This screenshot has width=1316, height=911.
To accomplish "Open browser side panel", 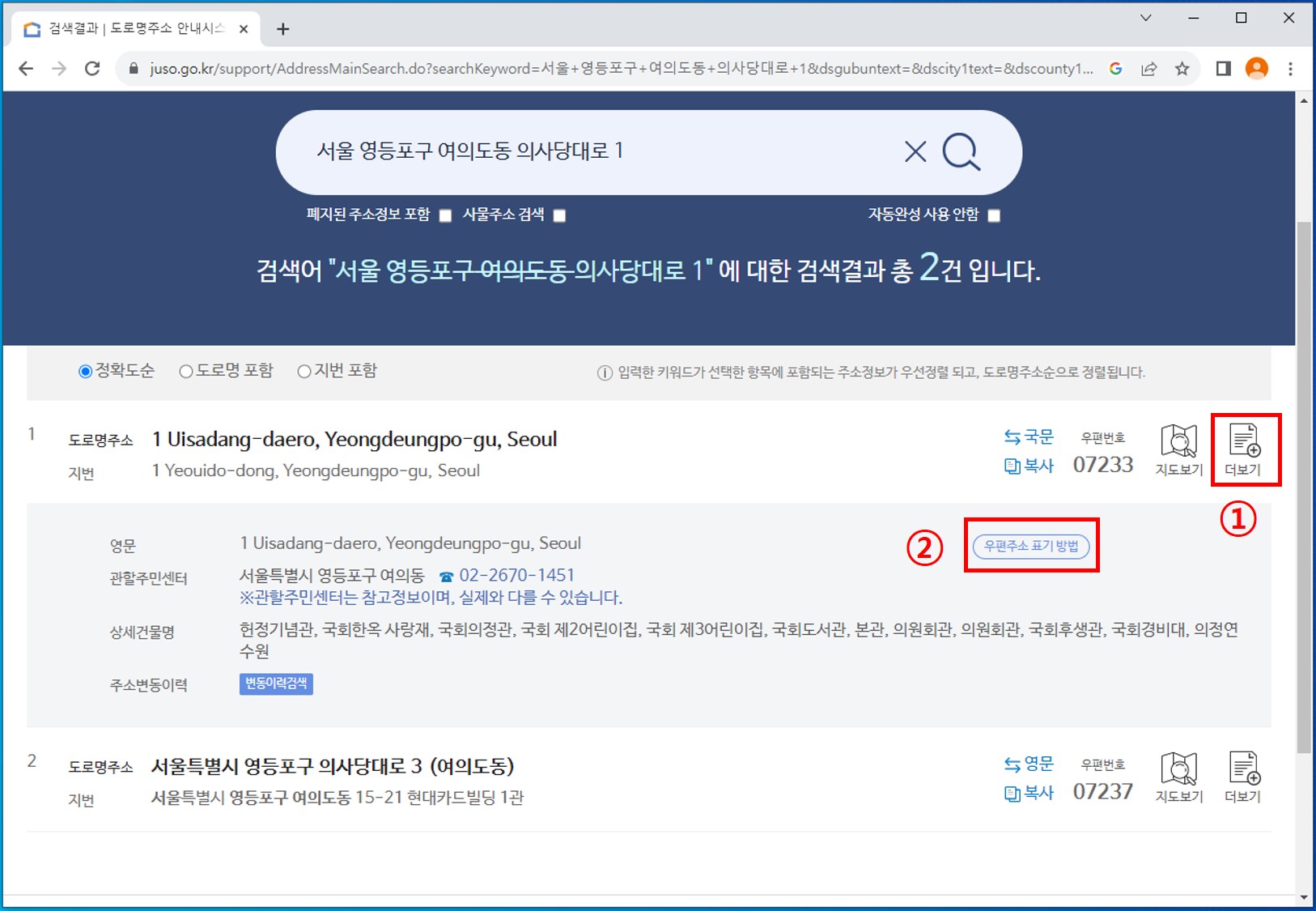I will [x=1223, y=69].
